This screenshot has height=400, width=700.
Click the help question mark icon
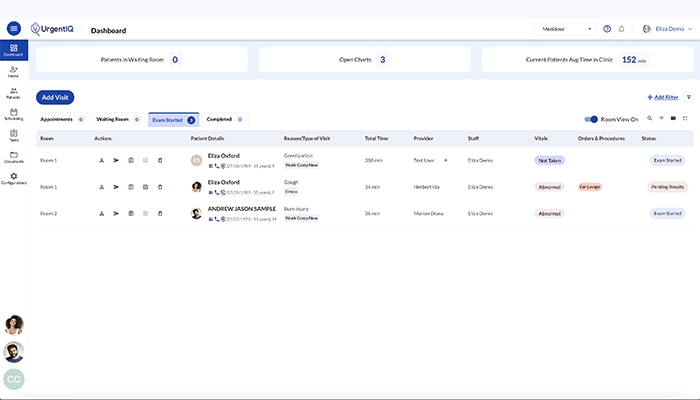(x=607, y=29)
